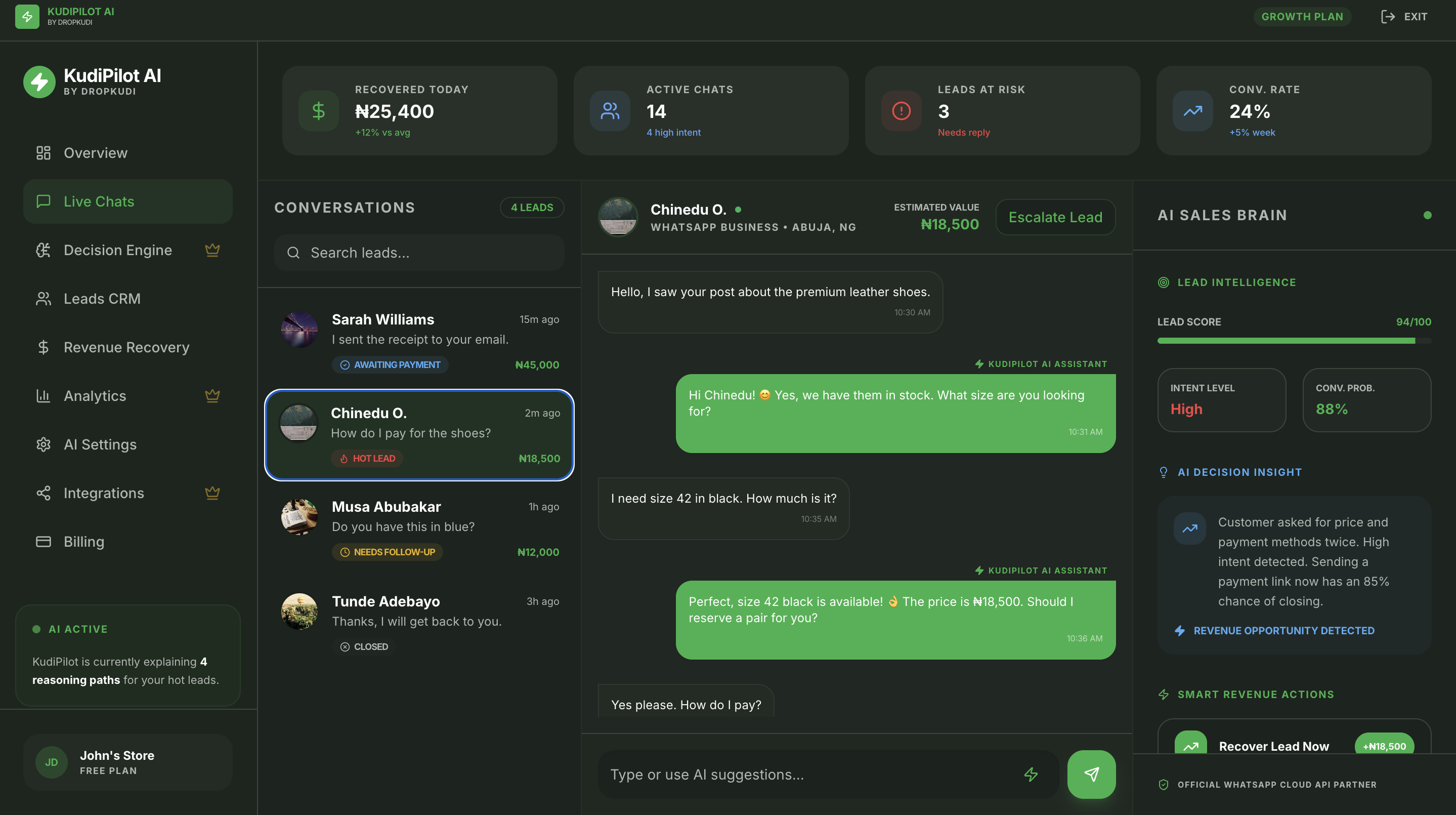Viewport: 1456px width, 815px height.
Task: Click the KudiPilot lightning logo in top bar
Action: tap(27, 16)
